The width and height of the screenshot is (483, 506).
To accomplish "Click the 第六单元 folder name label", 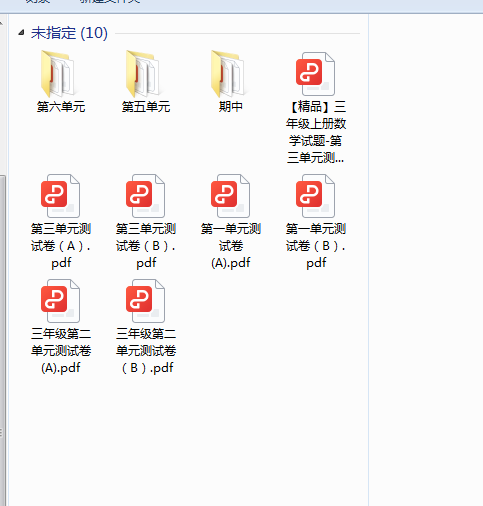I will pyautogui.click(x=61, y=107).
